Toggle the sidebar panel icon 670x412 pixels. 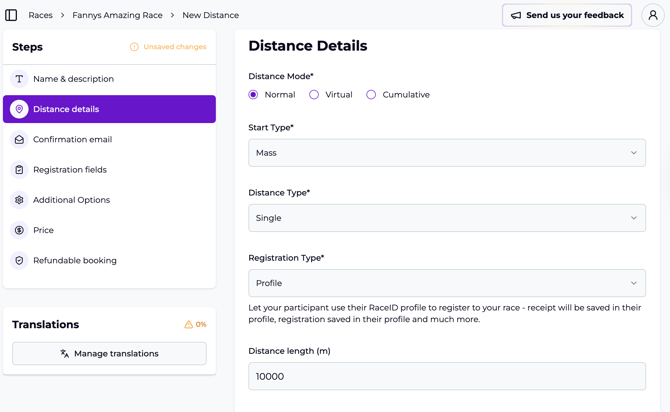click(x=12, y=15)
